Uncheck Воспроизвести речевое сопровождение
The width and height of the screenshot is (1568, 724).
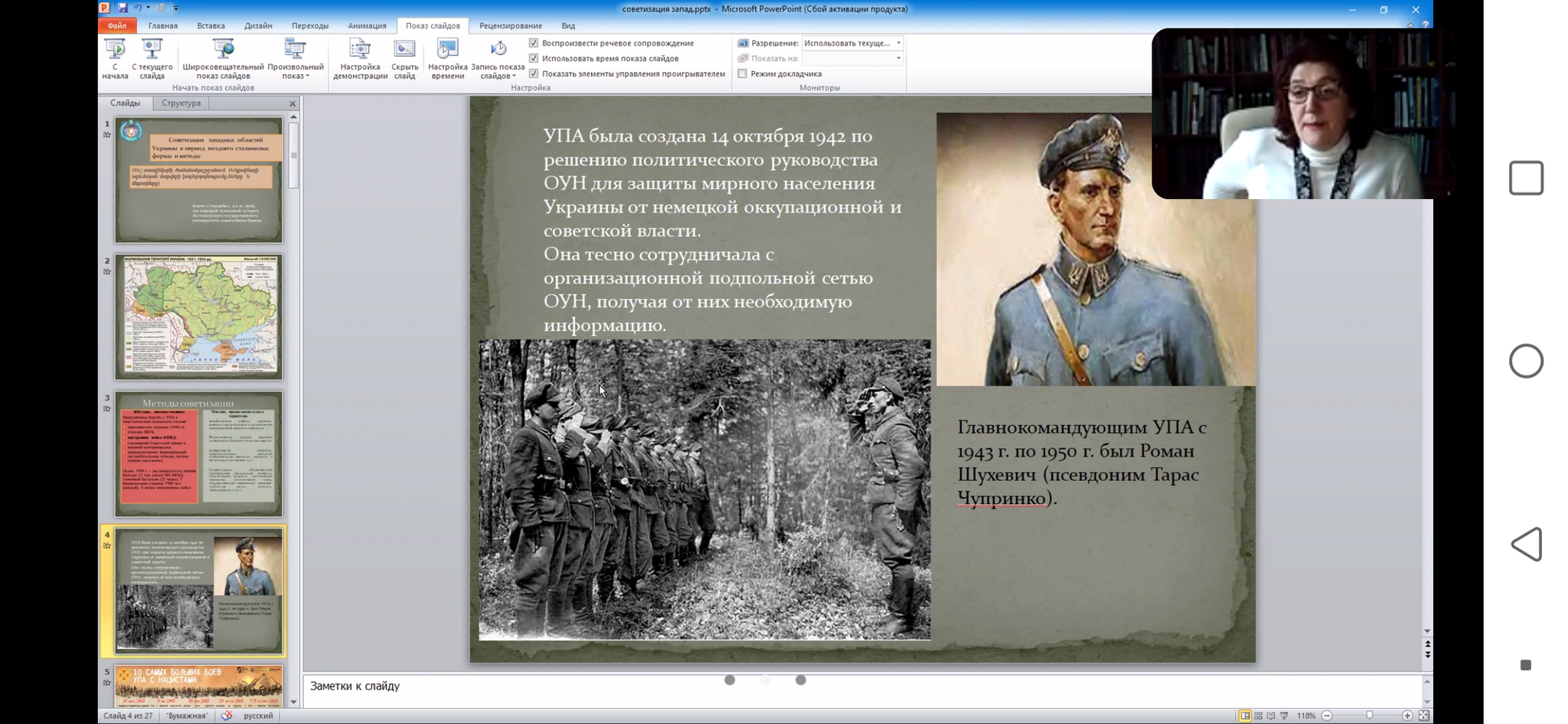pos(534,43)
